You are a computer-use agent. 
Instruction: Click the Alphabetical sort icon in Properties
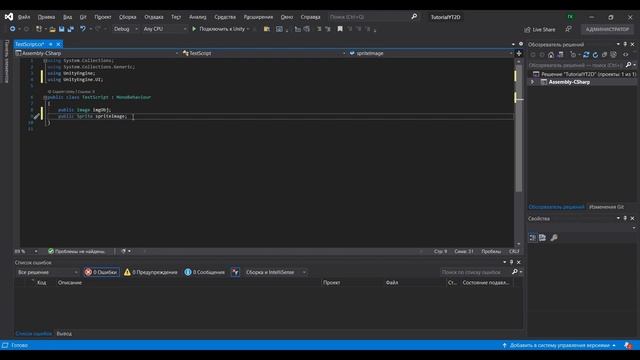(542, 238)
